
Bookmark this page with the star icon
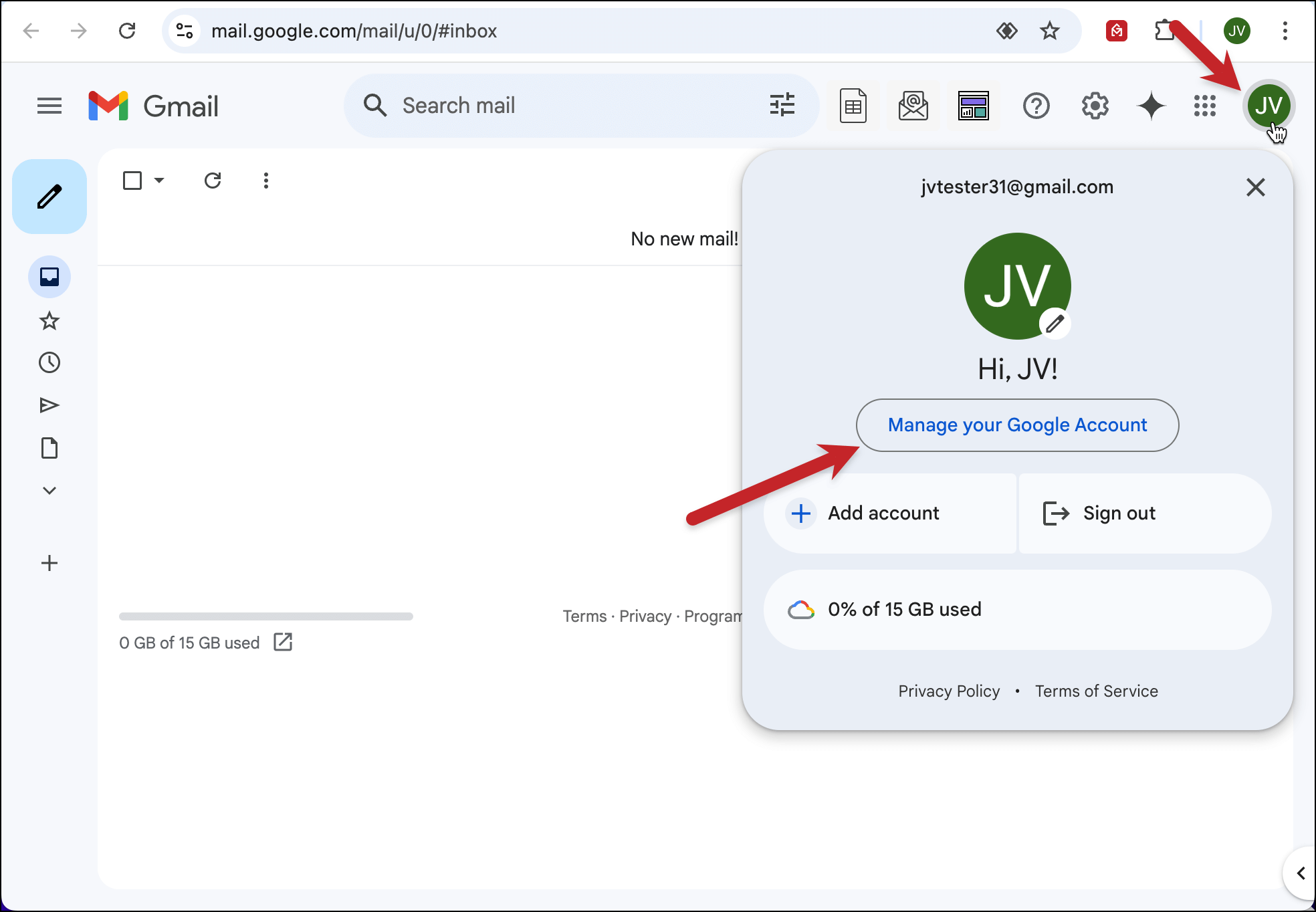pyautogui.click(x=1050, y=31)
